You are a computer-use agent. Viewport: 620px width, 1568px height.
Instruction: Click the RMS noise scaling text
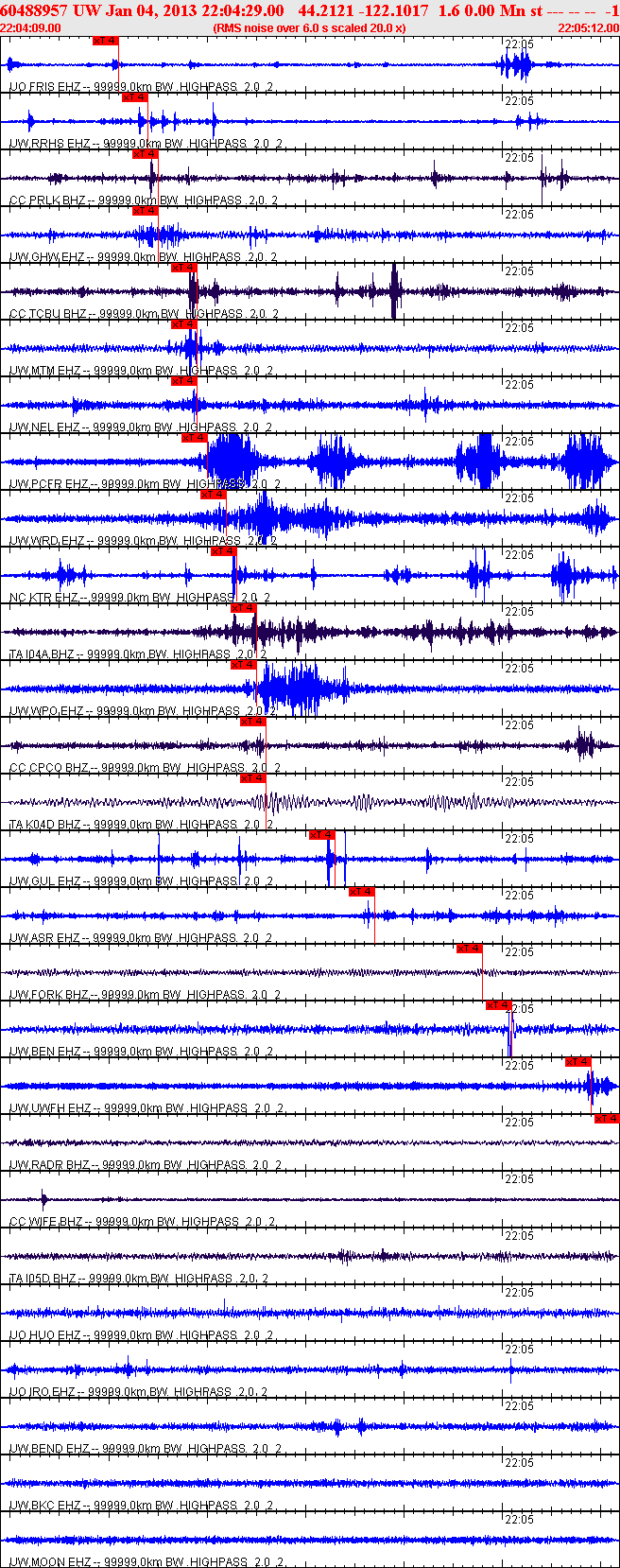click(x=310, y=28)
